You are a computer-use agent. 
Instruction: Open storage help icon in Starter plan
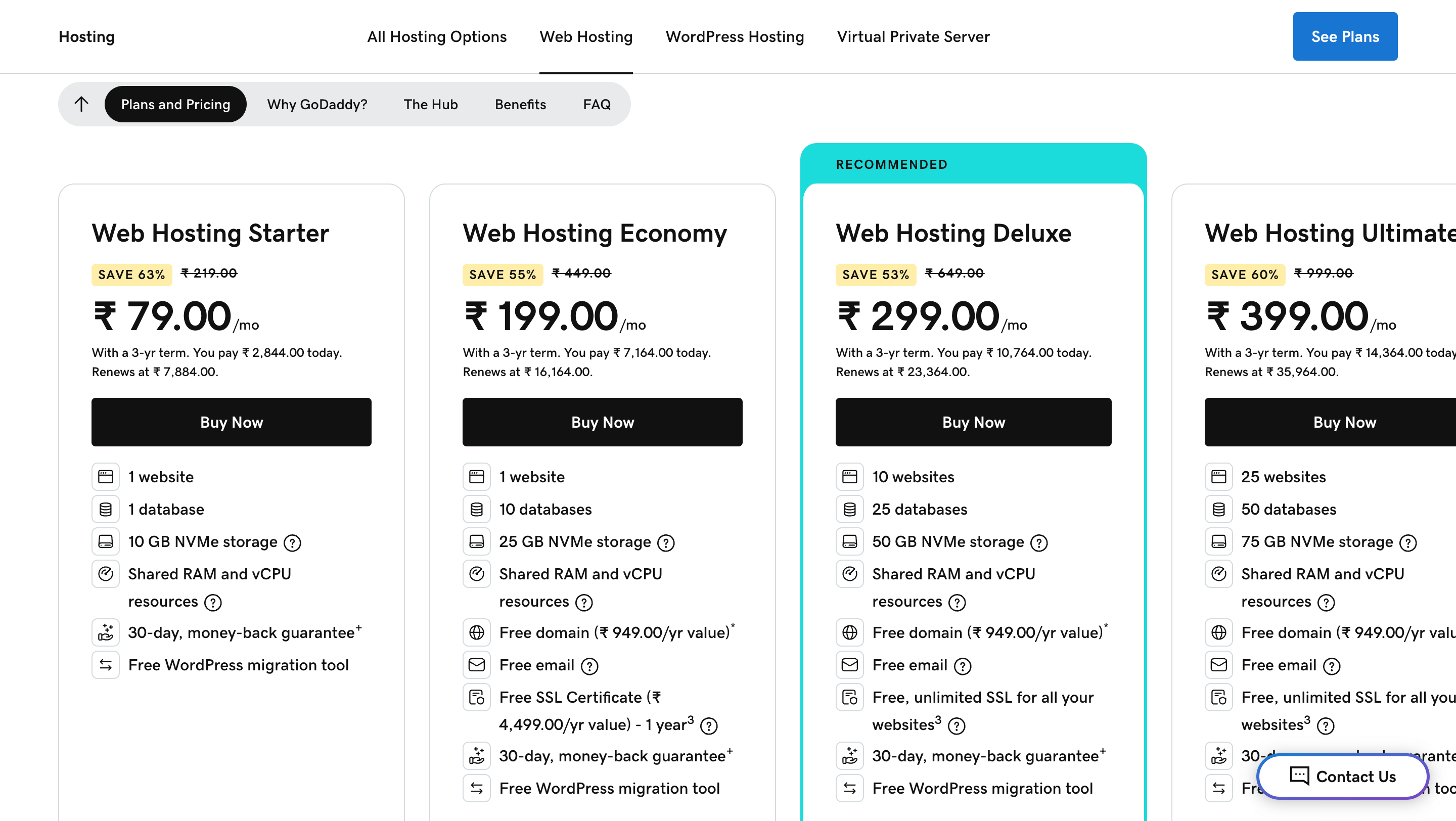click(292, 542)
